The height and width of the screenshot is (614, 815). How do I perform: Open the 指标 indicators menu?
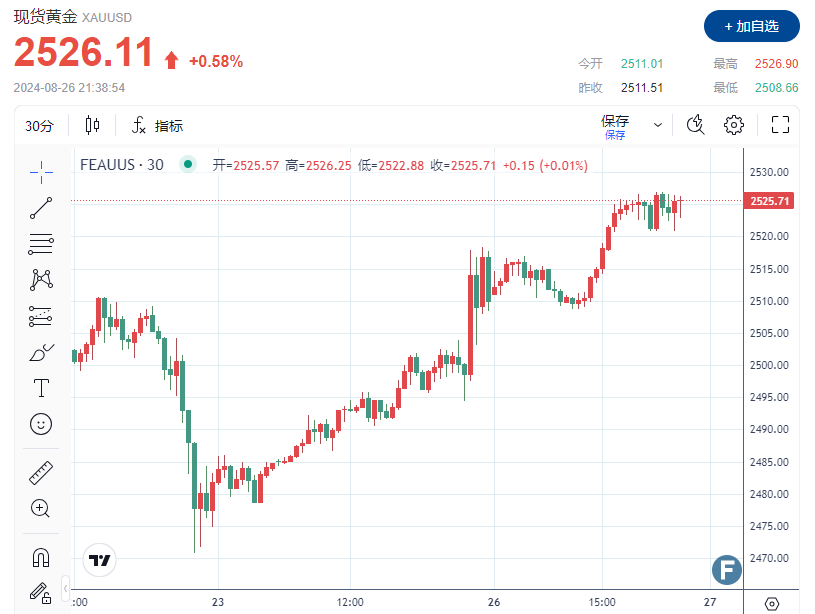(x=157, y=126)
